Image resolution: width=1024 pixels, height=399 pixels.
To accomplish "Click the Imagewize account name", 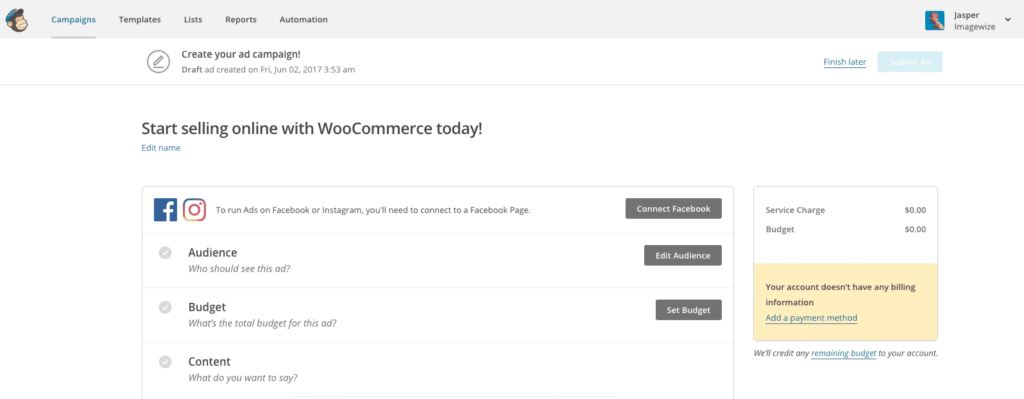I will click(975, 27).
